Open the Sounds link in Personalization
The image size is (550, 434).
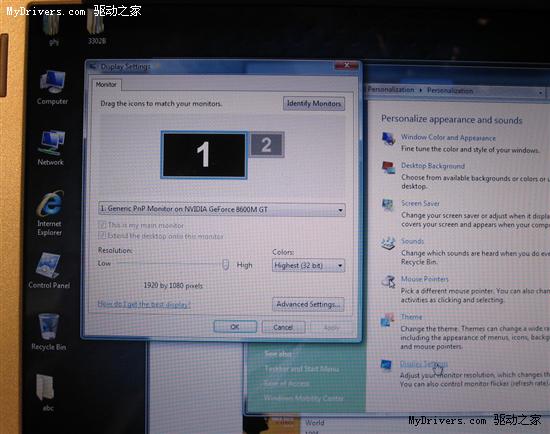pyautogui.click(x=412, y=241)
